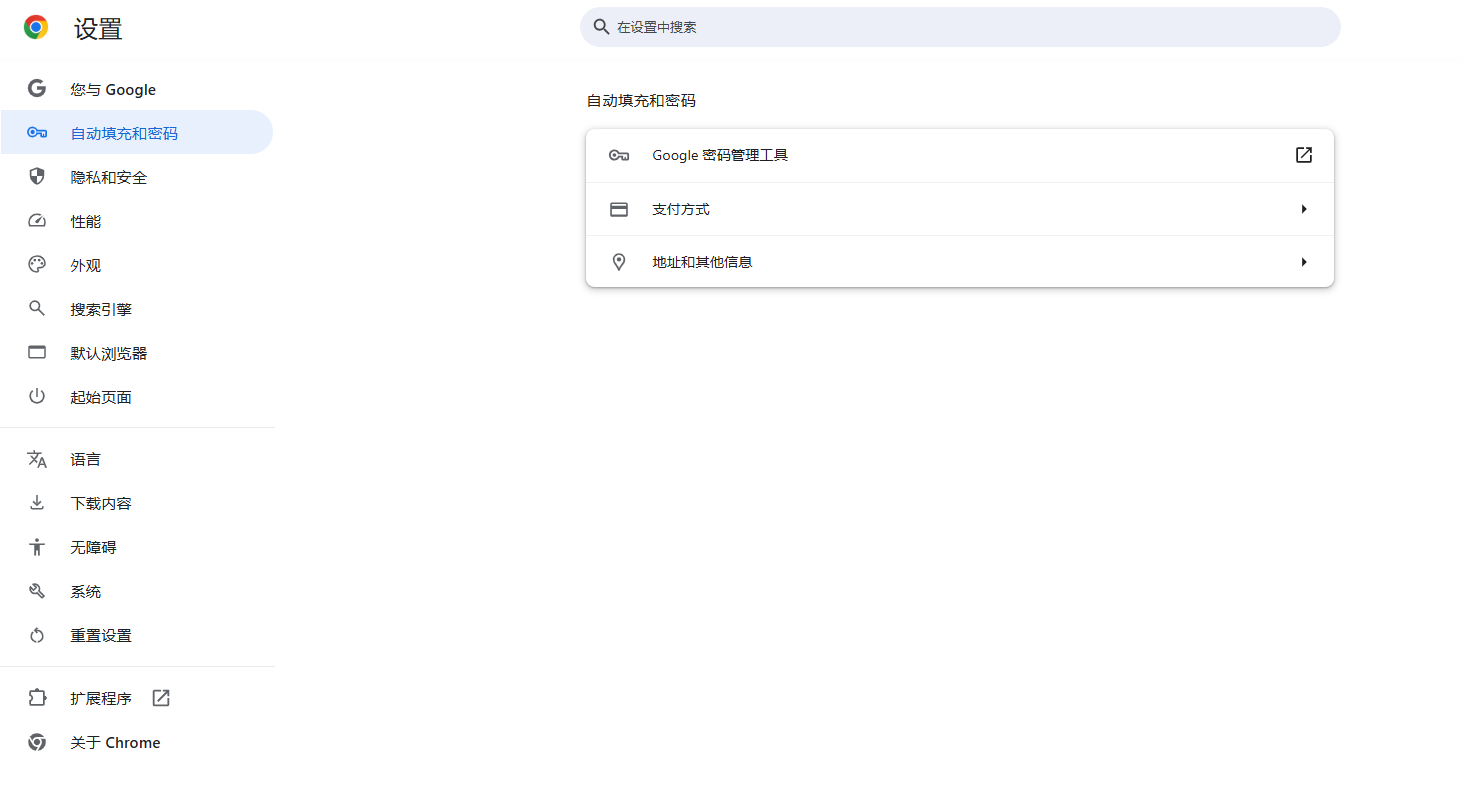Expand the 支付方式 row arrow
The image size is (1462, 811).
click(1303, 209)
